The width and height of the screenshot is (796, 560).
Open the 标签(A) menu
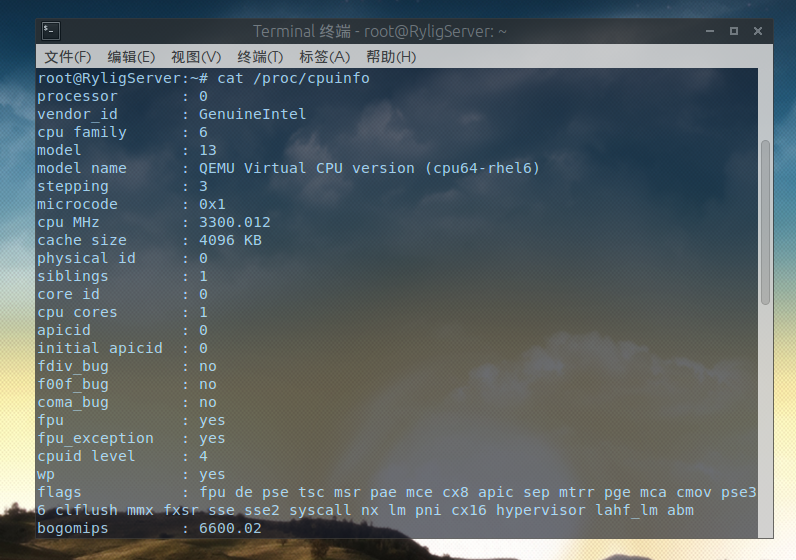click(x=325, y=56)
